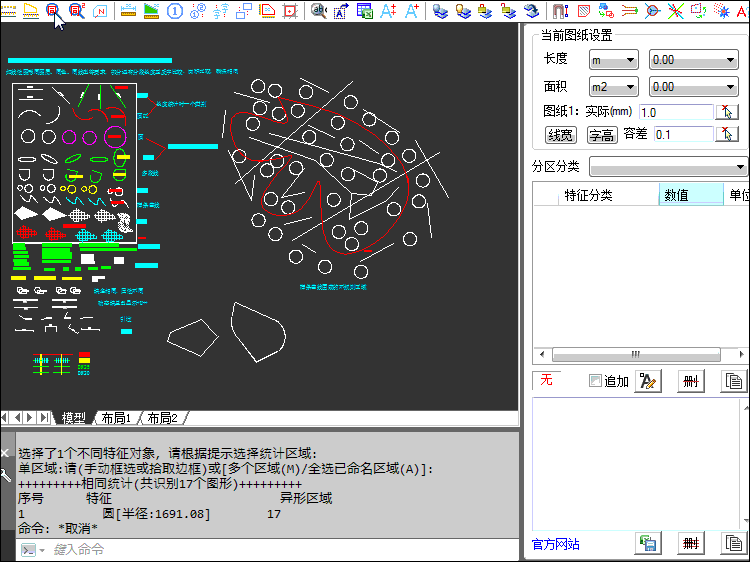Click the text edit pencil icon beside 追加

click(648, 381)
